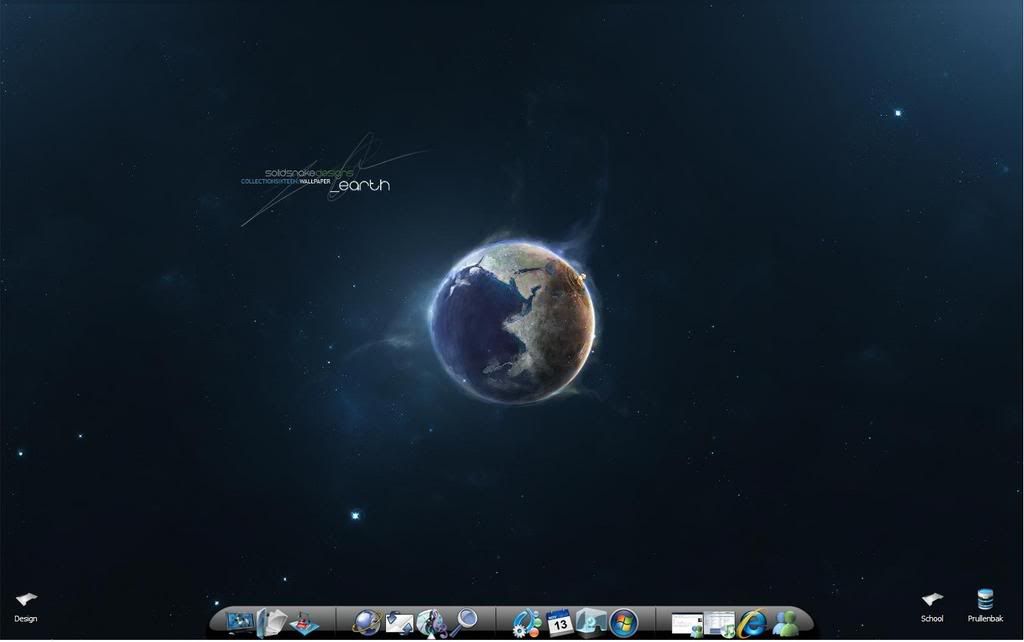Screen dimensions: 1024x642
Task: Open the gear settings dock icon
Action: [526, 623]
